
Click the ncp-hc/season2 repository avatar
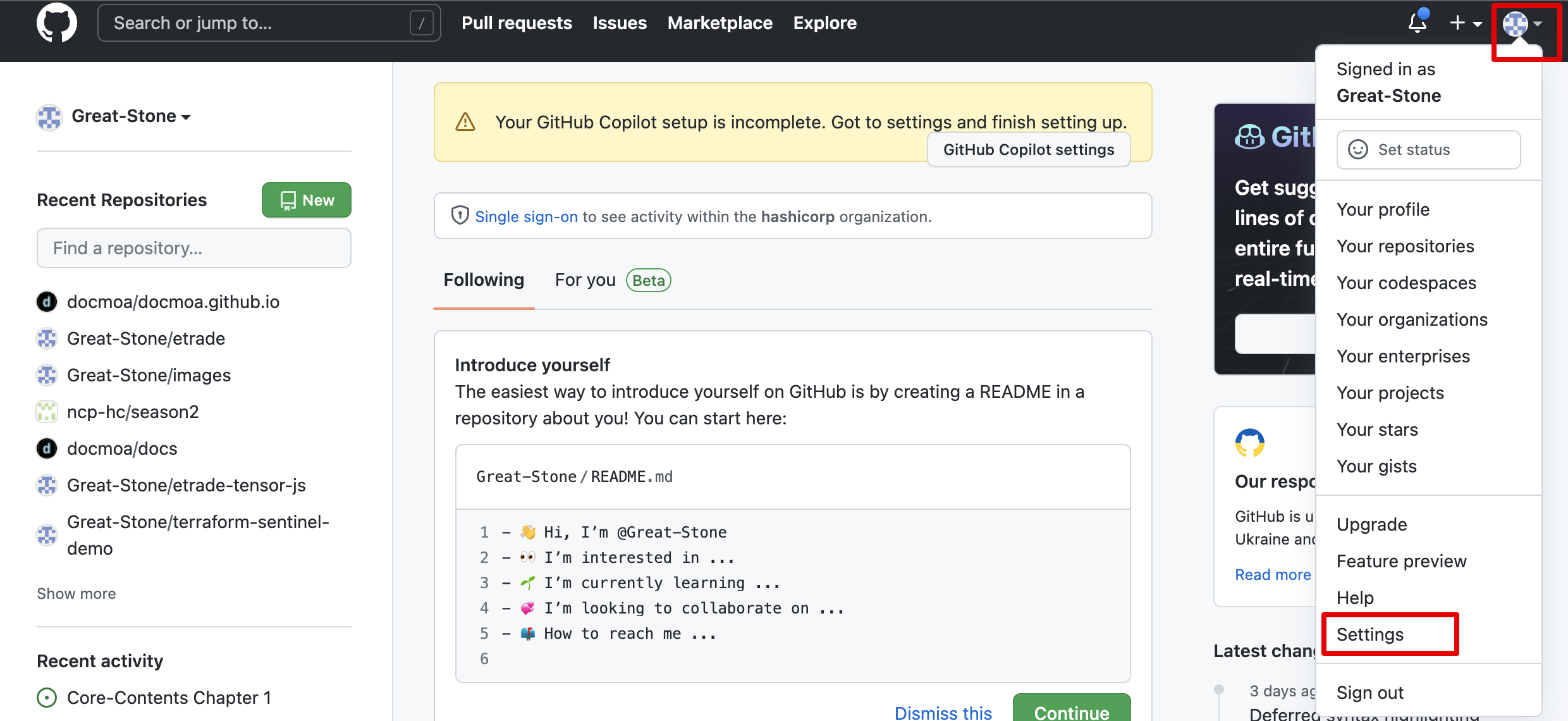coord(47,412)
